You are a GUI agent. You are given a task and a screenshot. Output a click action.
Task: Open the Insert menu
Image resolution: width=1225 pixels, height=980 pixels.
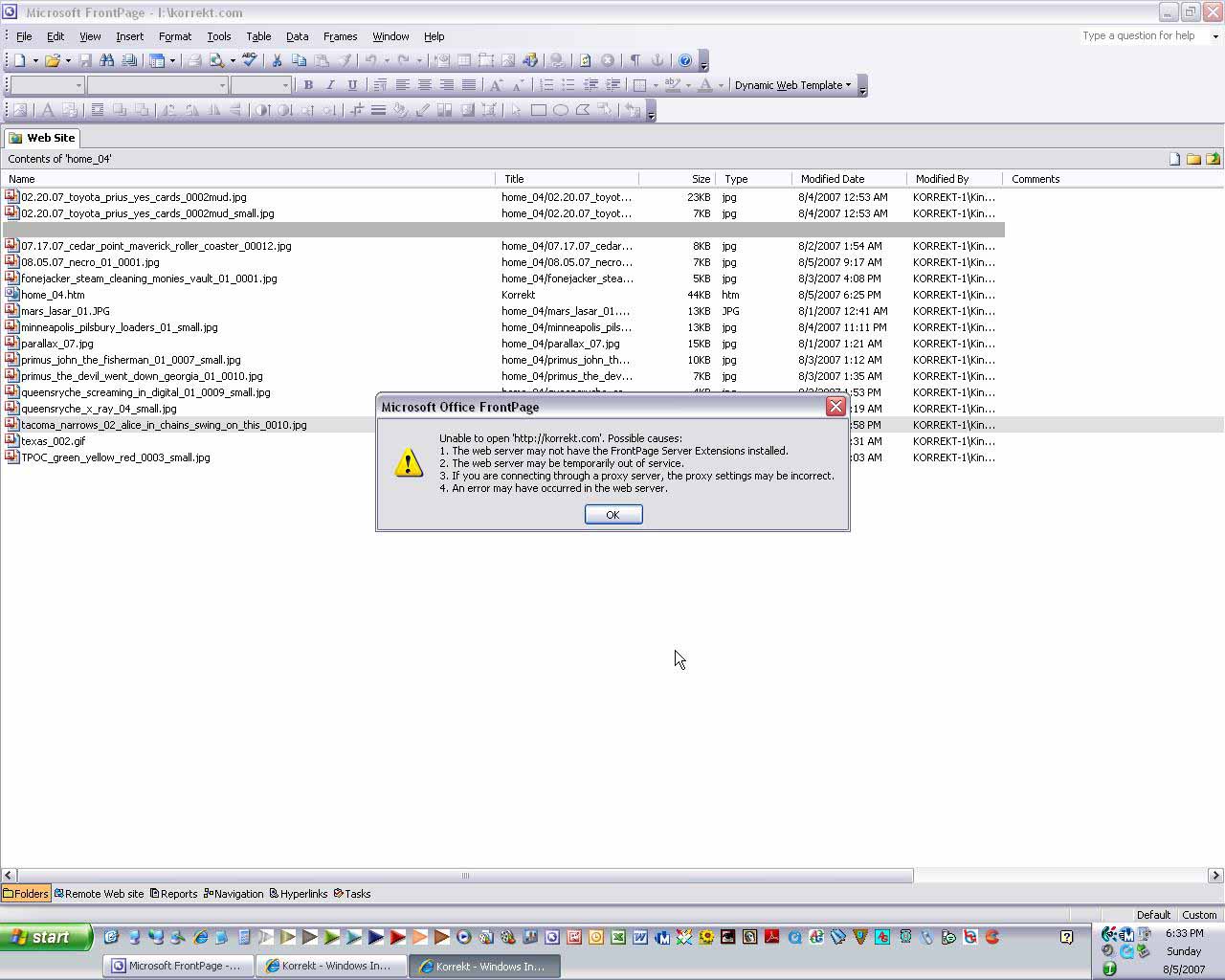tap(129, 36)
